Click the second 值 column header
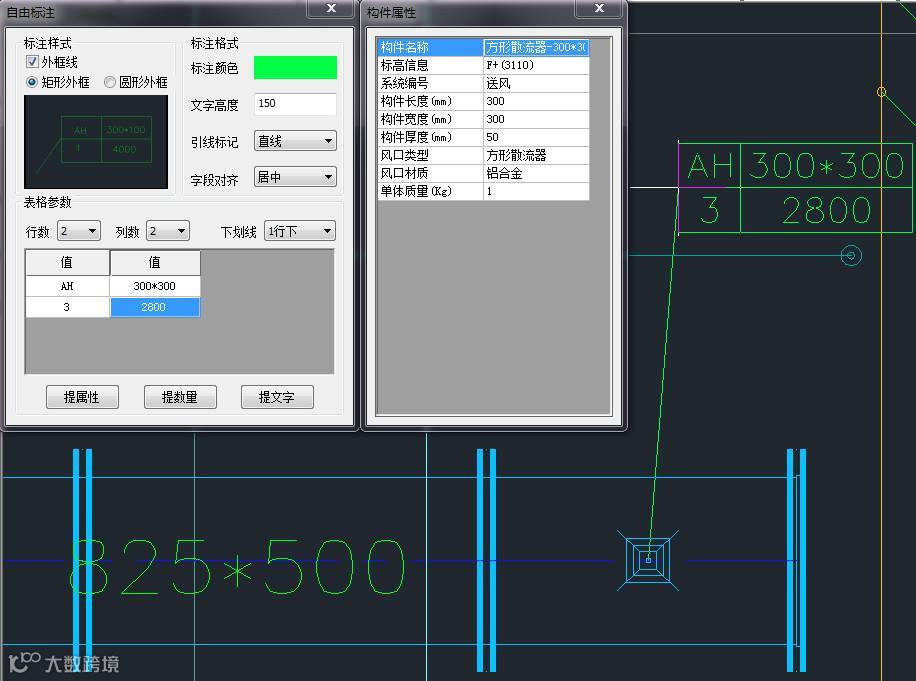The height and width of the screenshot is (681, 916). pyautogui.click(x=155, y=263)
